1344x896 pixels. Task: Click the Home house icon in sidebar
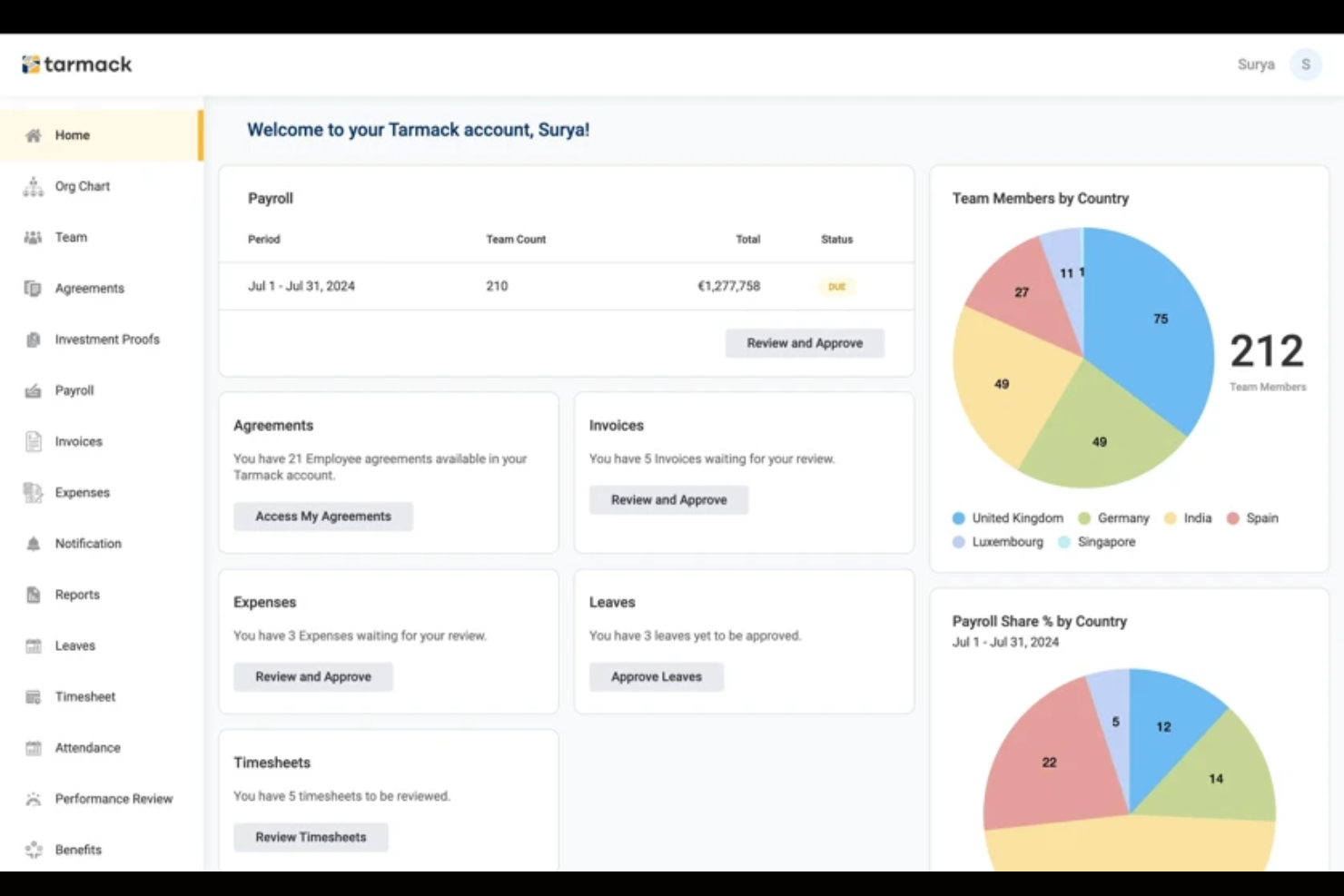click(x=34, y=135)
